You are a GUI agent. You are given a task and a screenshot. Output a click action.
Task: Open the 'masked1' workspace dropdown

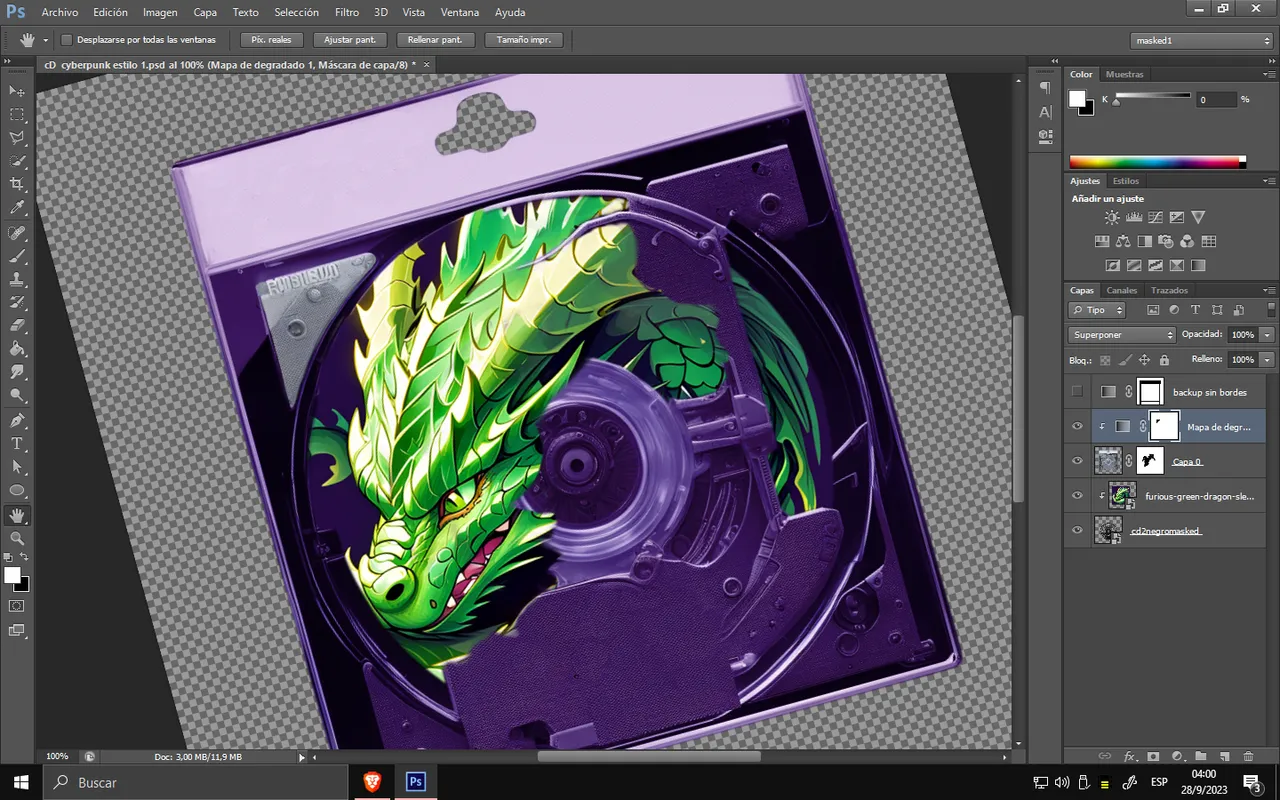pos(1202,40)
